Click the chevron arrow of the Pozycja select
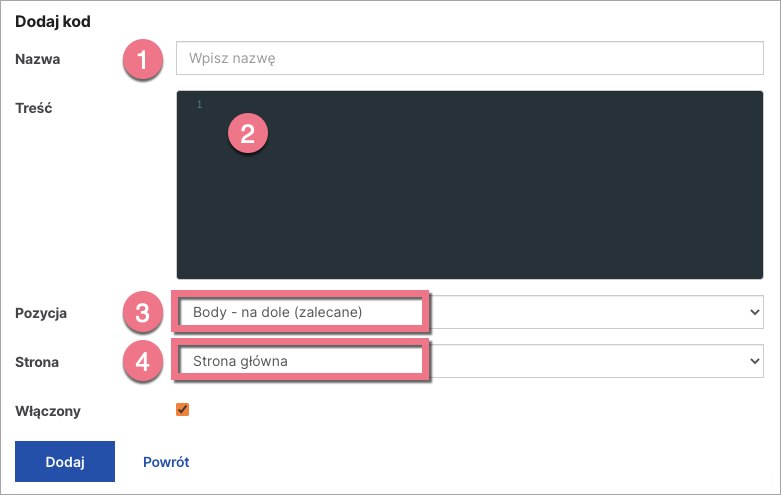The height and width of the screenshot is (495, 781). coord(754,312)
